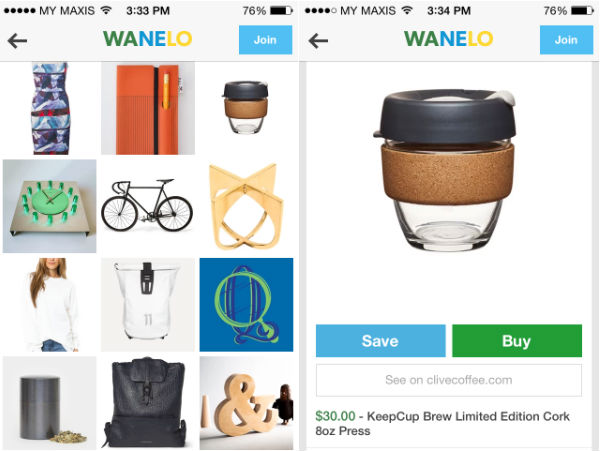Click the Join button on the product screen
This screenshot has height=451, width=600.
click(x=566, y=40)
